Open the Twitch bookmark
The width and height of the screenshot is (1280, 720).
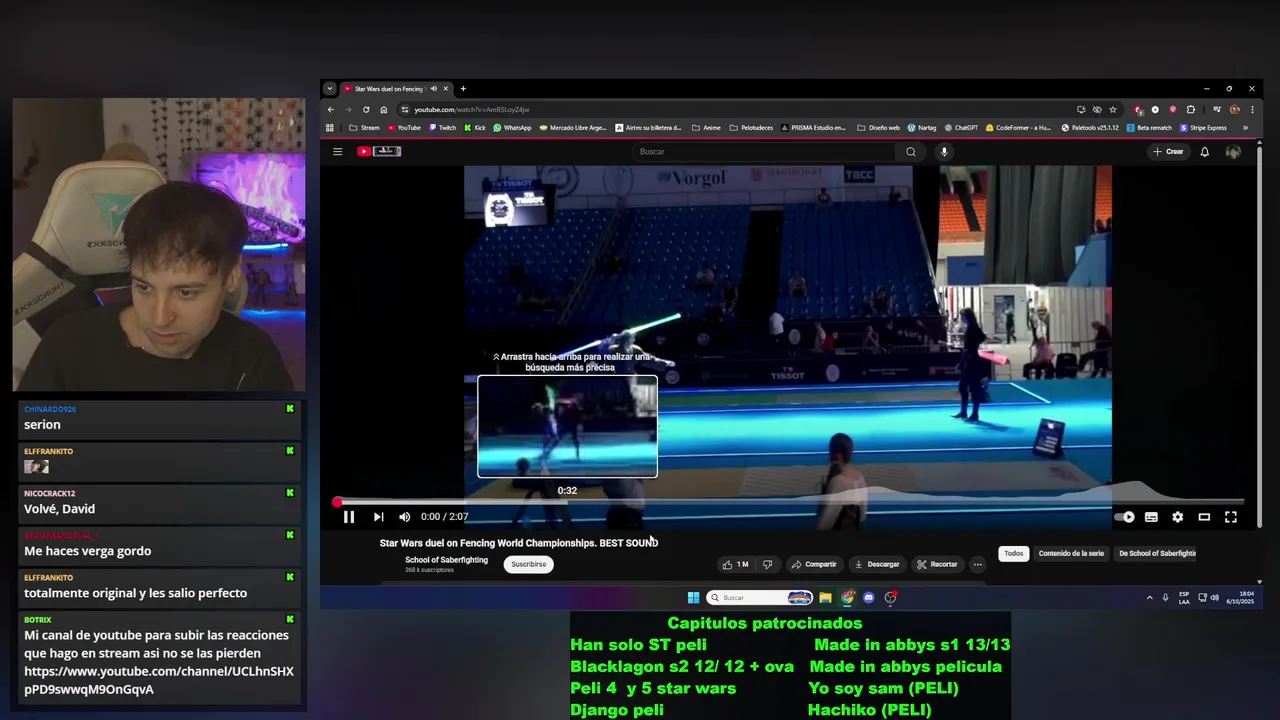point(442,128)
